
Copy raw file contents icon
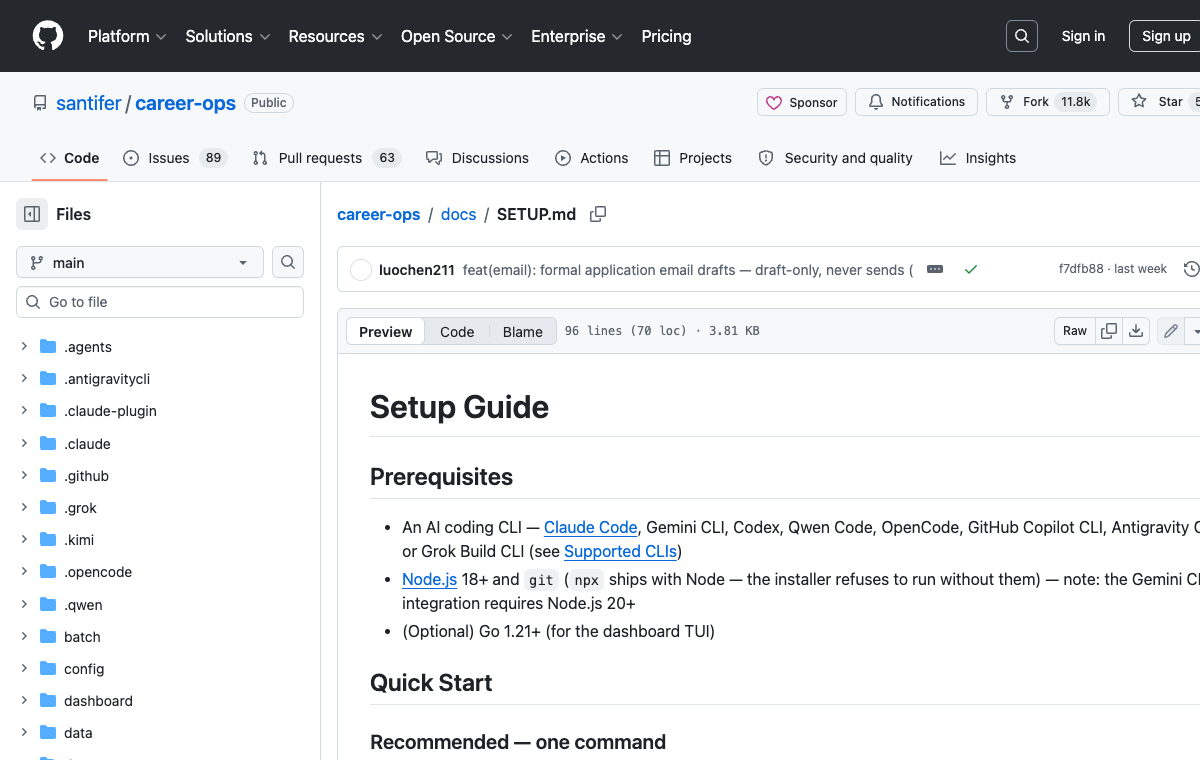pyautogui.click(x=1109, y=331)
